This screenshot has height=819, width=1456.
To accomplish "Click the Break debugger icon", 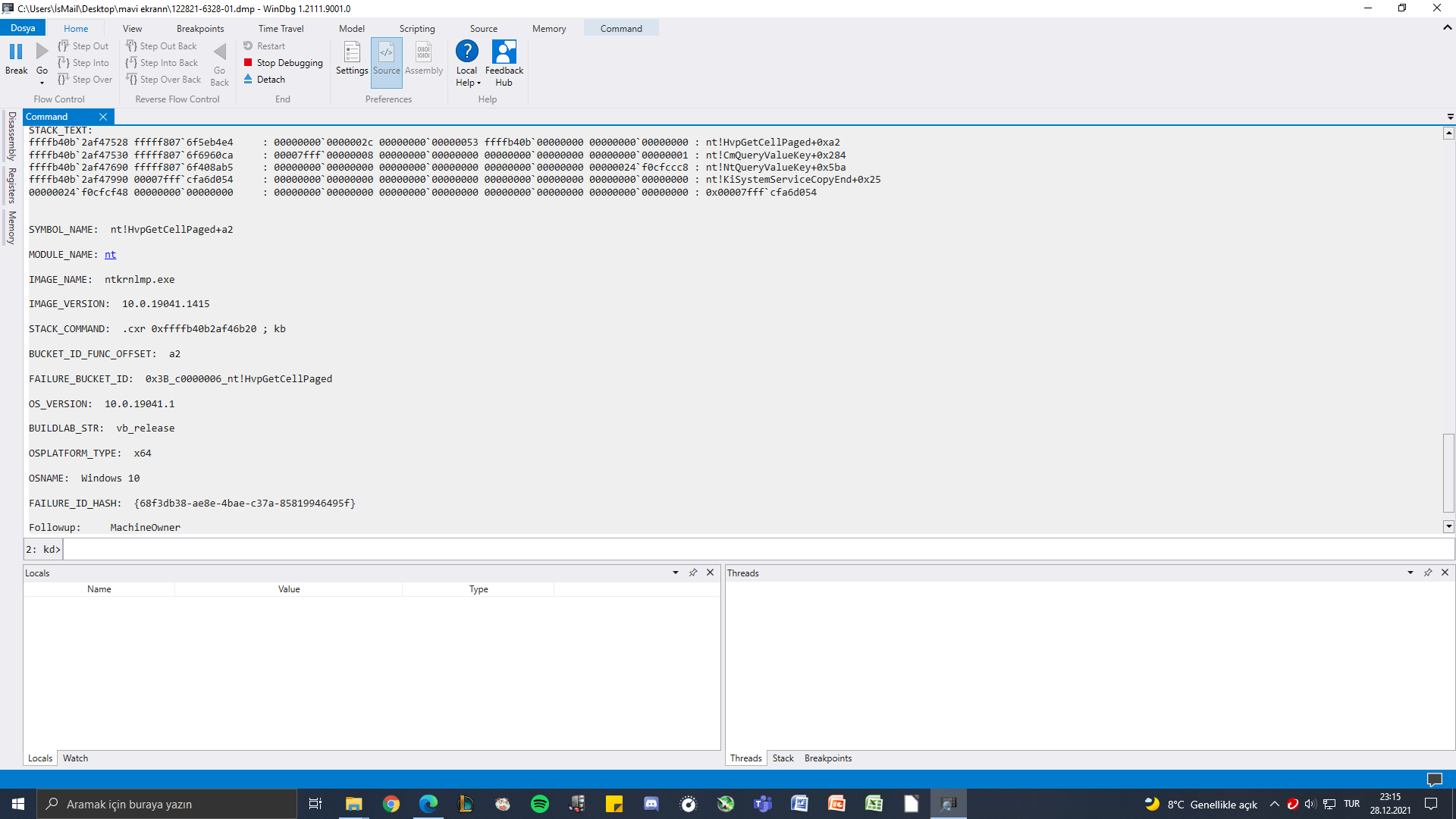I will [16, 52].
